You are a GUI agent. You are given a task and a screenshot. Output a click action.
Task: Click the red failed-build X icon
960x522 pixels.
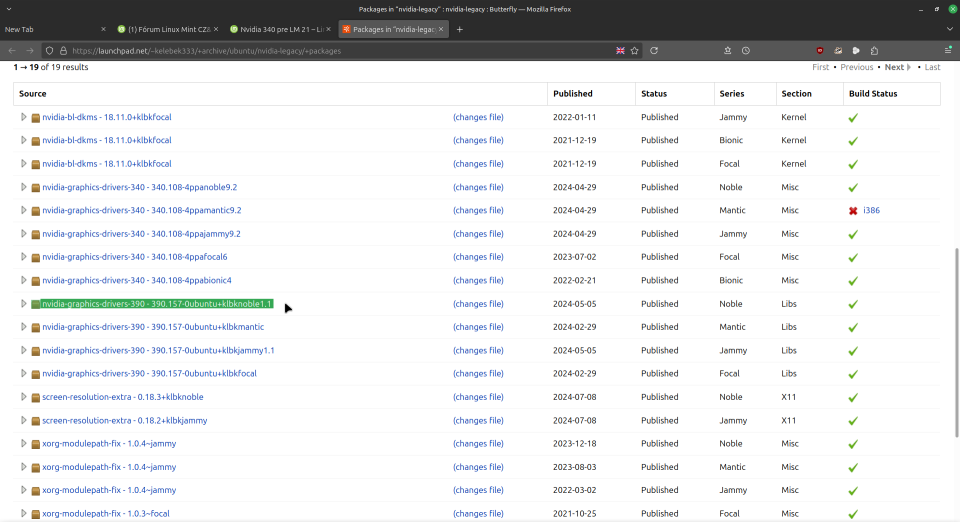[853, 211]
